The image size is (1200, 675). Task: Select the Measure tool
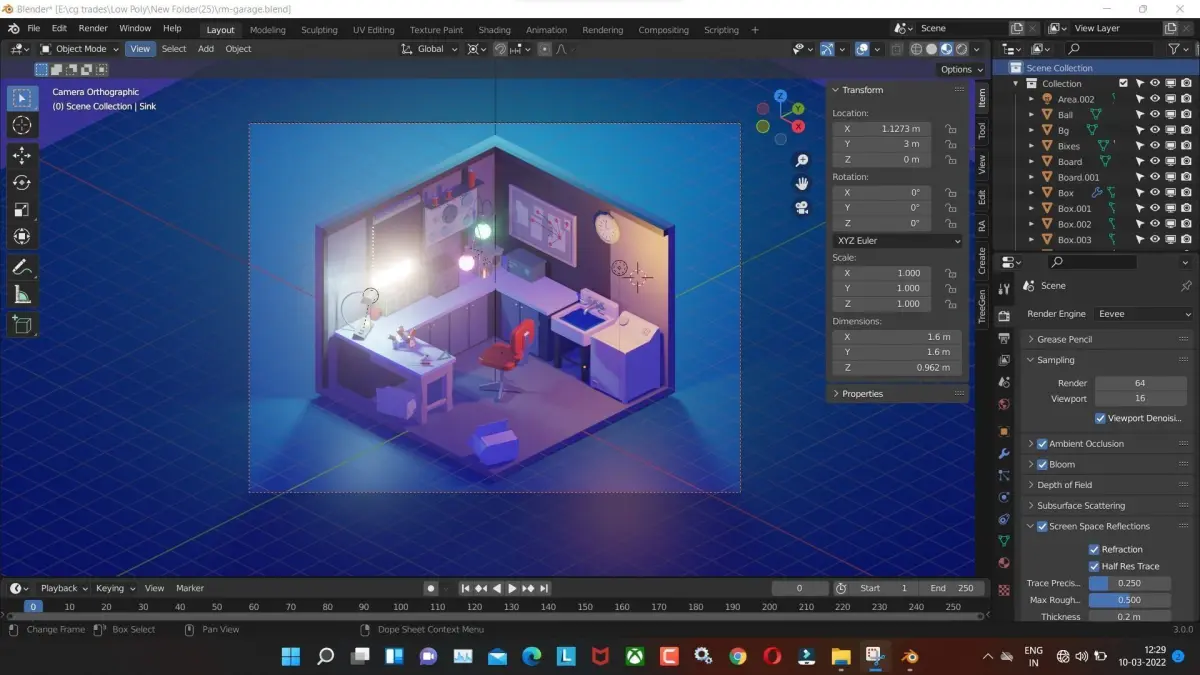pos(22,294)
